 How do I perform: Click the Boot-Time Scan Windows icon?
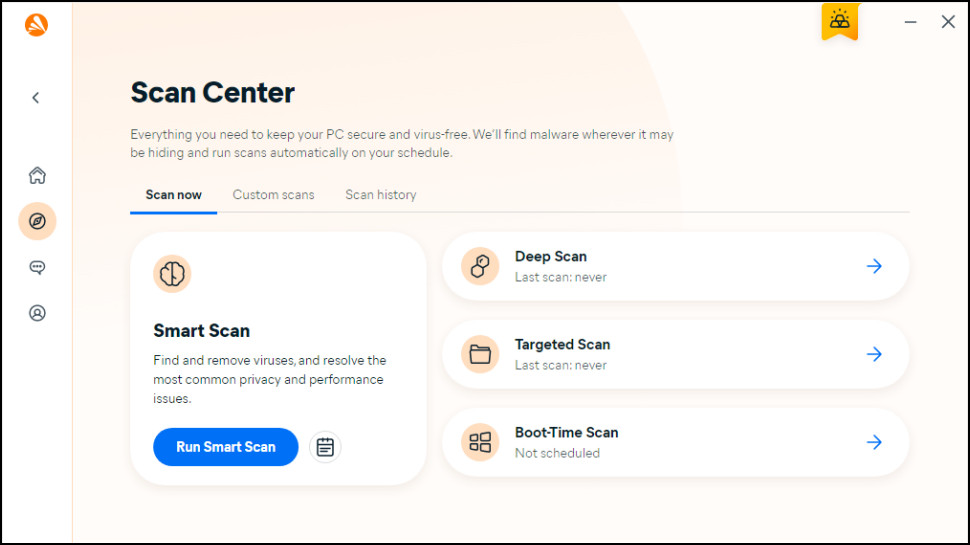click(x=480, y=442)
